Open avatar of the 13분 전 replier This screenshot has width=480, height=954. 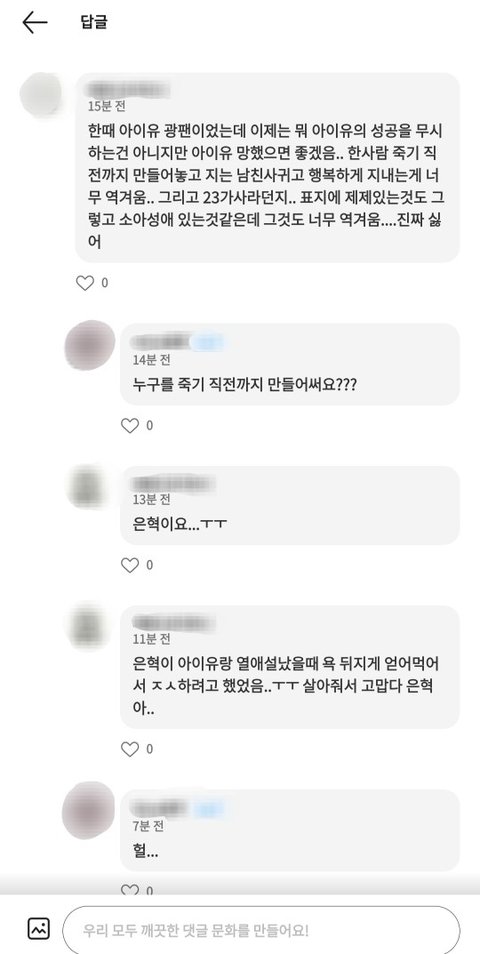coord(86,487)
